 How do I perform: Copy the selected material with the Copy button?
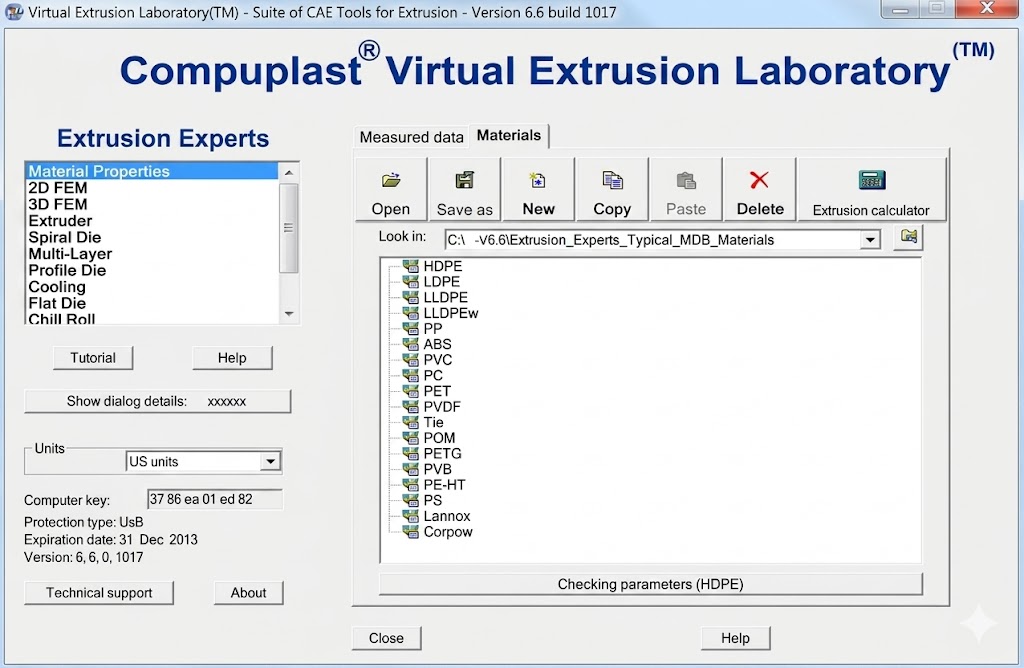click(x=612, y=189)
